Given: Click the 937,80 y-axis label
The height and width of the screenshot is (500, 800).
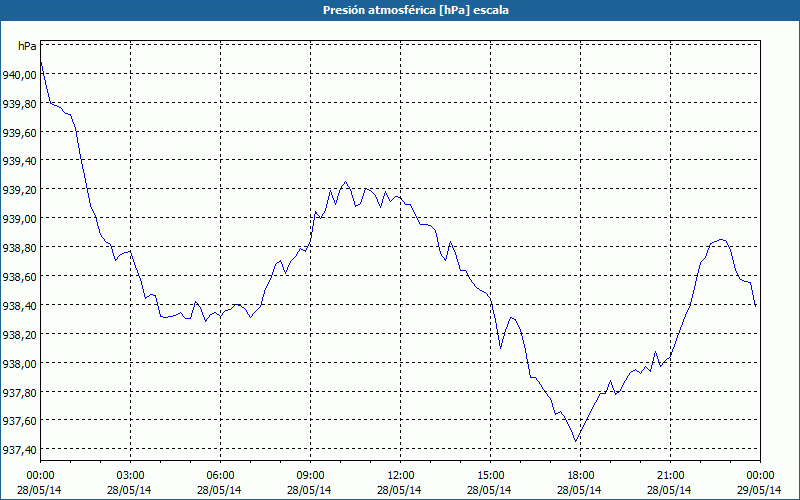Looking at the screenshot, I should [x=19, y=392].
